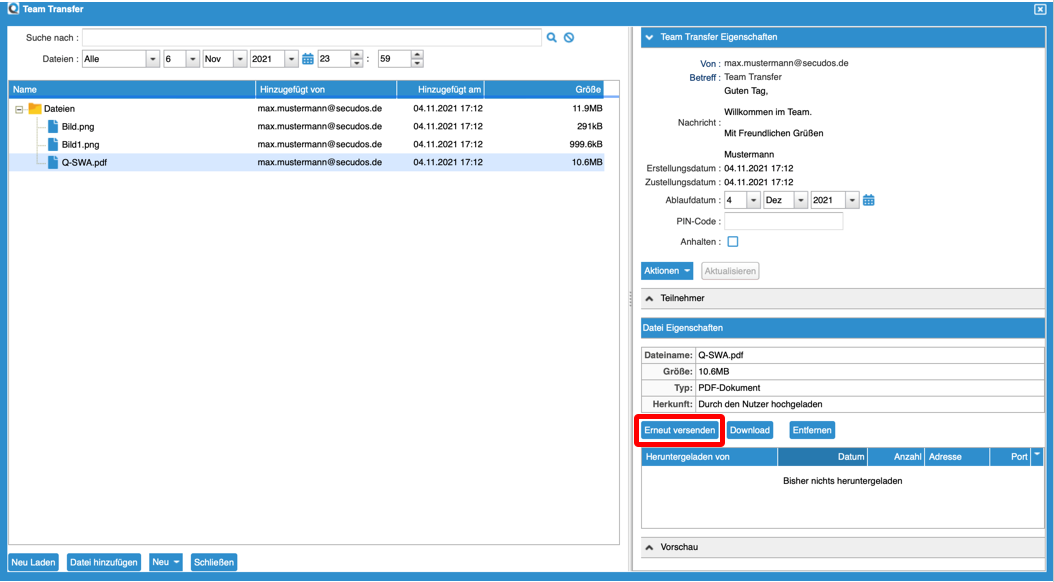
Task: Click the Bild1.png file icon
Action: [x=53, y=145]
